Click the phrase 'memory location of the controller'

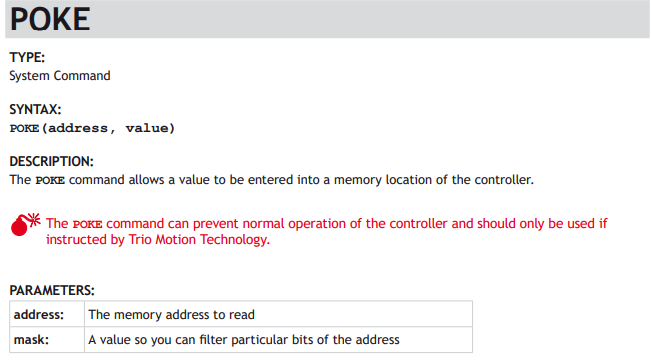[x=433, y=180]
